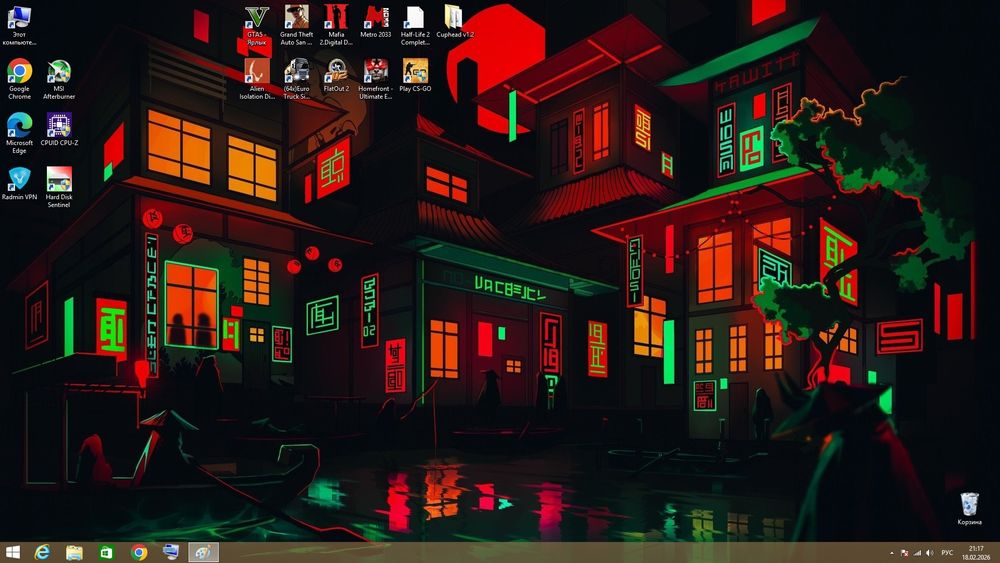Open the computer monitor taskbar app
This screenshot has width=1000, height=563.
(x=171, y=552)
